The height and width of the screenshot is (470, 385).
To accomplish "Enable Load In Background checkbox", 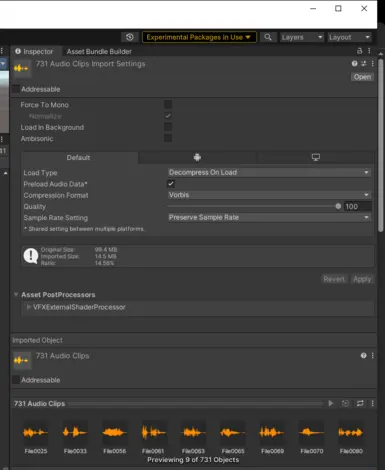I will point(168,127).
